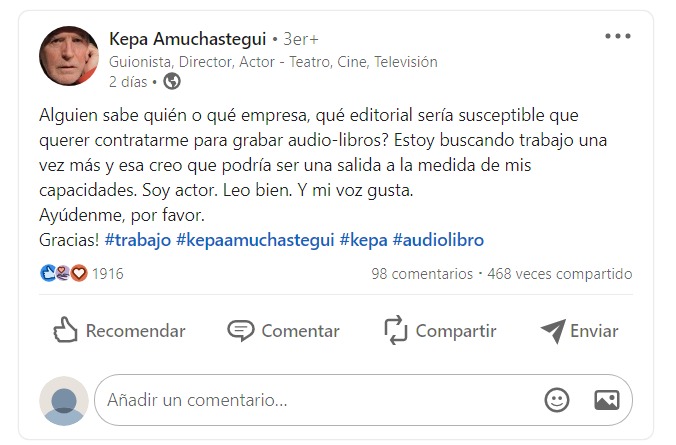This screenshot has height=445, width=676.
Task: Click the add image icon in comment box
Action: [x=607, y=400]
